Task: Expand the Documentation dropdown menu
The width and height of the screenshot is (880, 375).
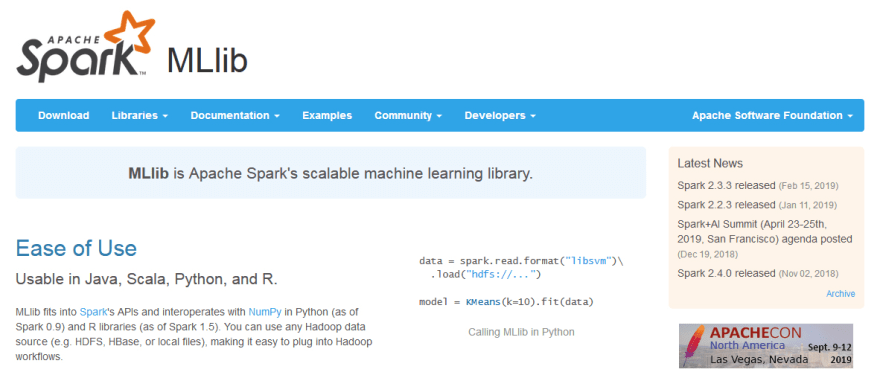Action: click(235, 116)
